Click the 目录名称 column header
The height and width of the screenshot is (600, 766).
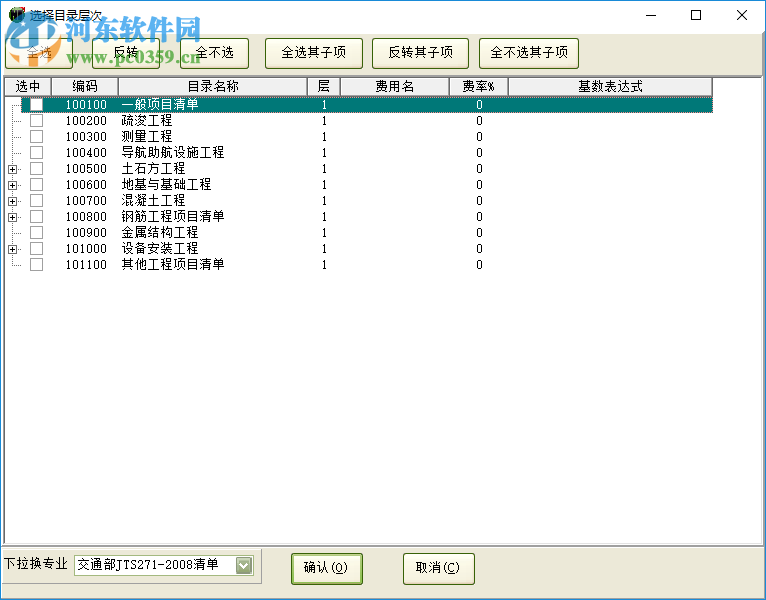pos(213,86)
